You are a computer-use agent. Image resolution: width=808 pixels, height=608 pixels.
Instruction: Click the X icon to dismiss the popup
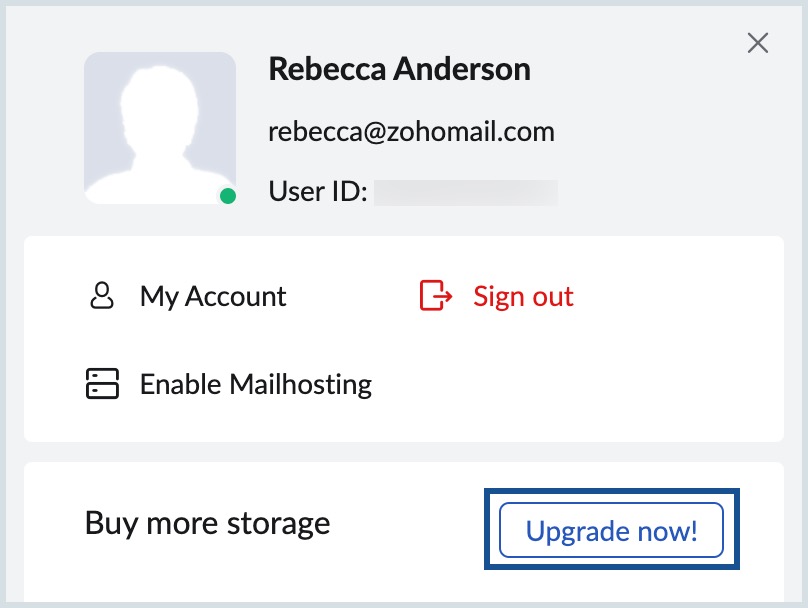(757, 43)
